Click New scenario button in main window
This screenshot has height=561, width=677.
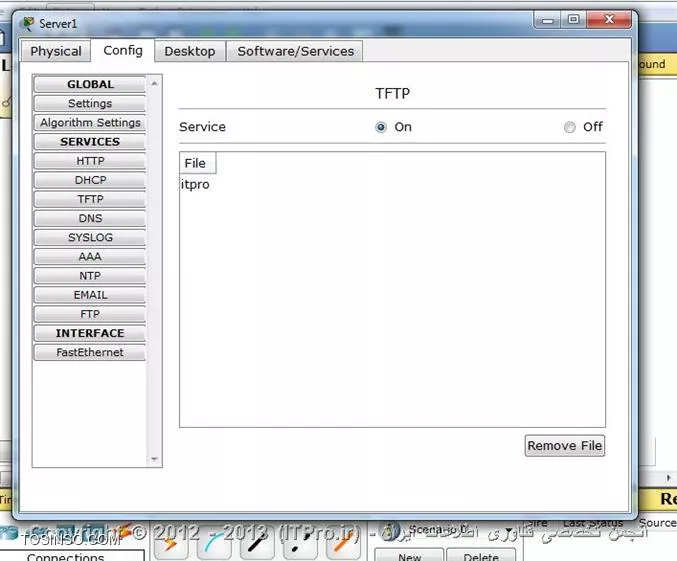tap(409, 555)
